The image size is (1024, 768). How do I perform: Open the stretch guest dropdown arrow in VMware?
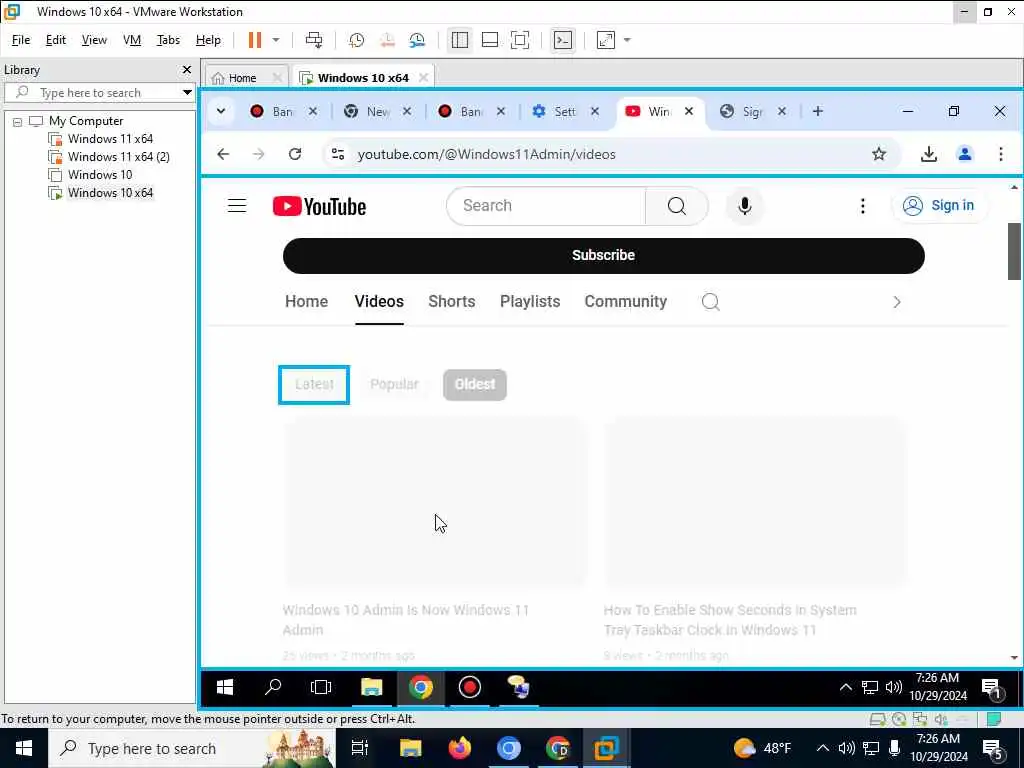pyautogui.click(x=628, y=40)
